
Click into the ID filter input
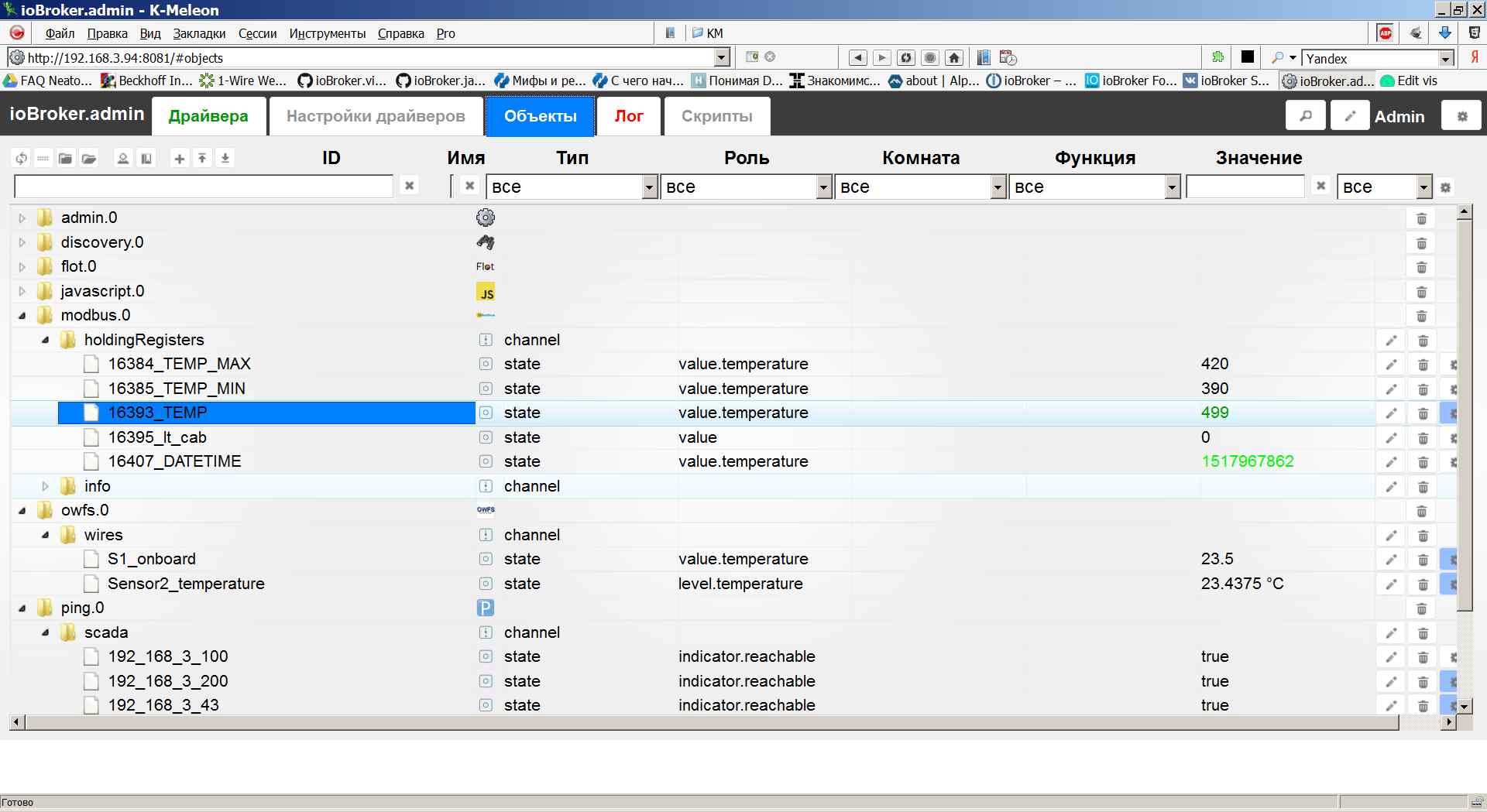[x=204, y=187]
